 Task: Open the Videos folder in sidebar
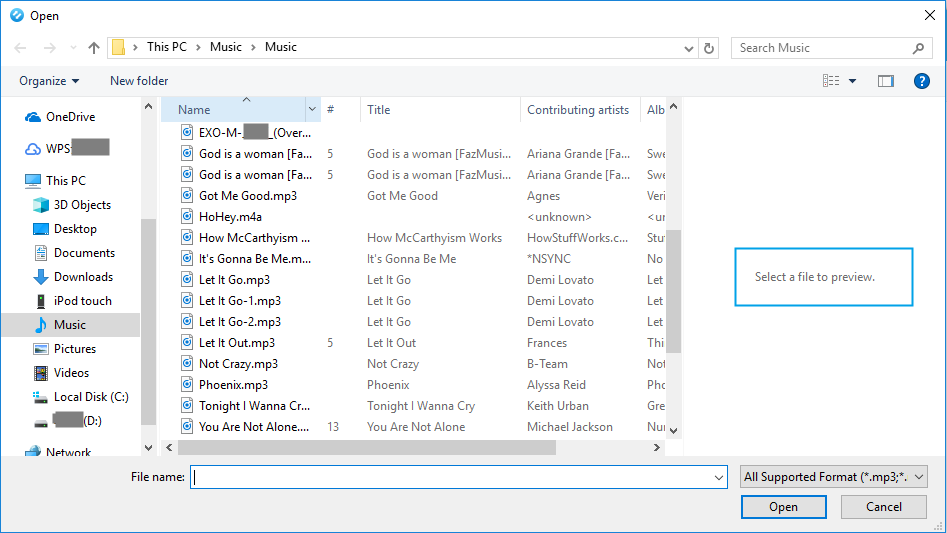point(71,373)
